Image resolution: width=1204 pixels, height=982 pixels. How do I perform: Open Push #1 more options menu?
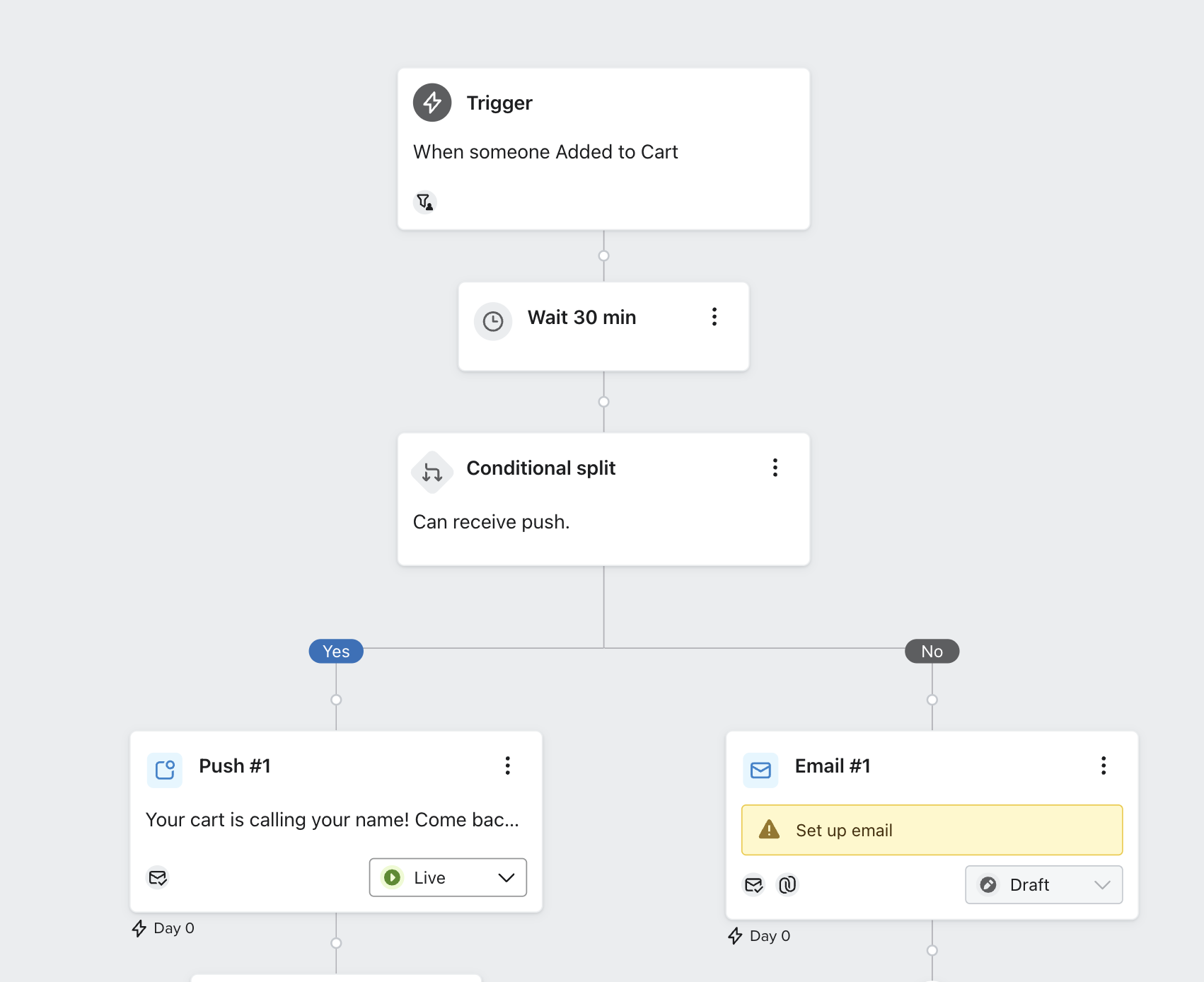pos(507,766)
